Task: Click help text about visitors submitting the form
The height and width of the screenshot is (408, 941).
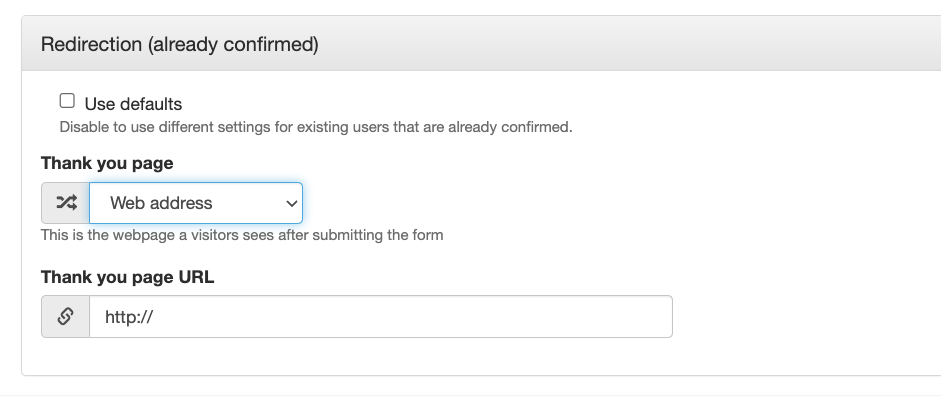Action: coord(242,235)
